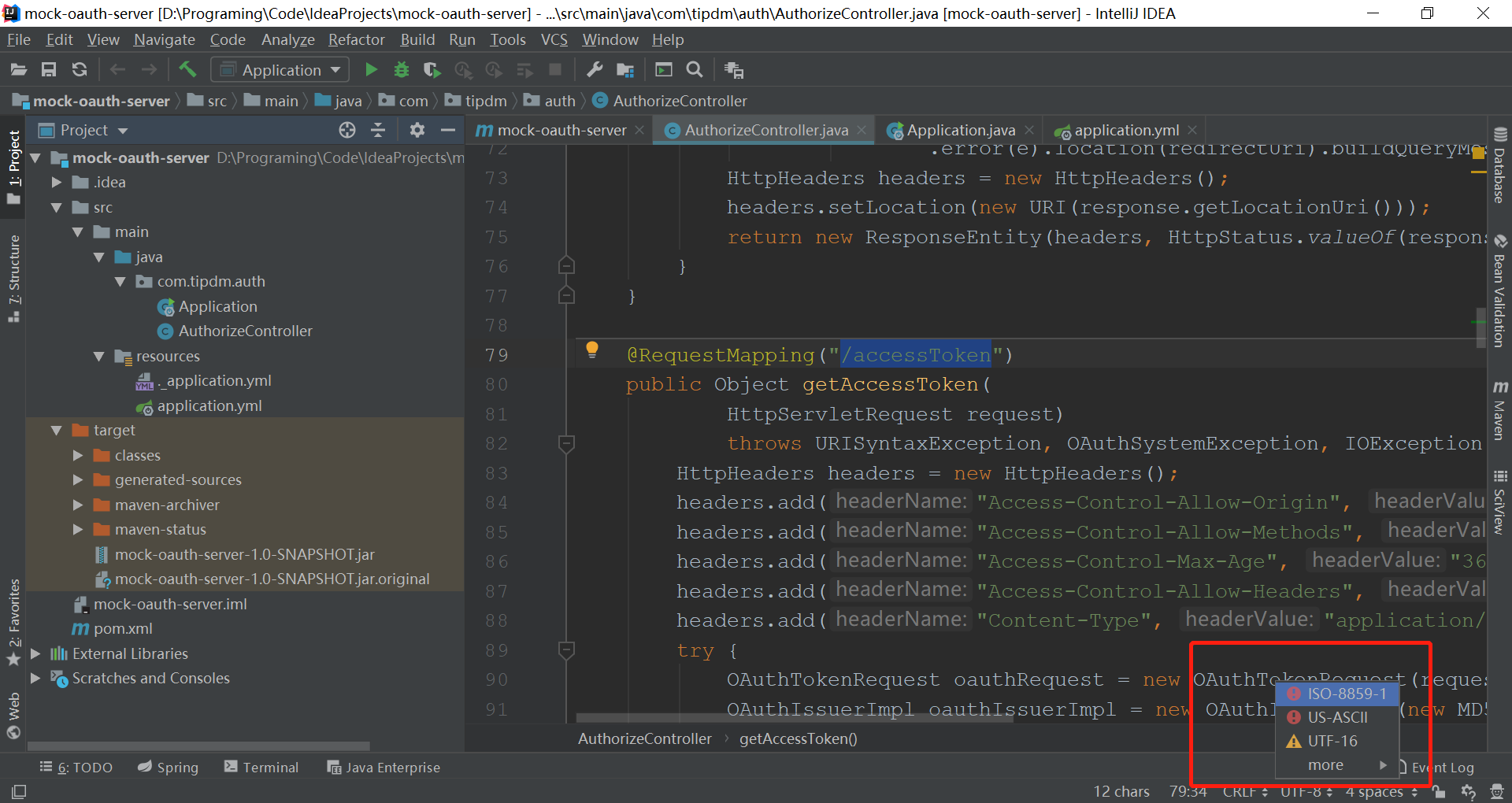The height and width of the screenshot is (803, 1512).
Task: Click the lock icon in the status bar
Action: tap(1439, 792)
